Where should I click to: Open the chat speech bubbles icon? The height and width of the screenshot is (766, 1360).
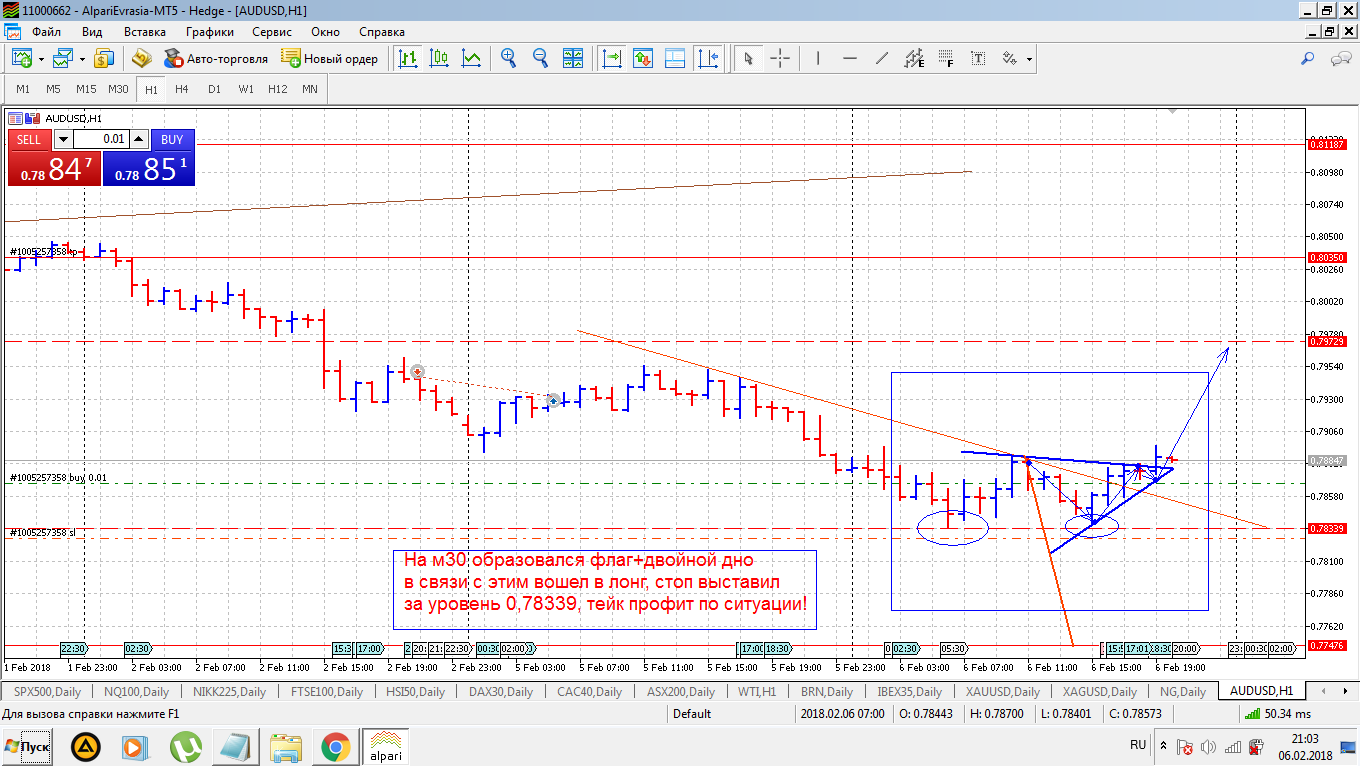pos(1340,58)
